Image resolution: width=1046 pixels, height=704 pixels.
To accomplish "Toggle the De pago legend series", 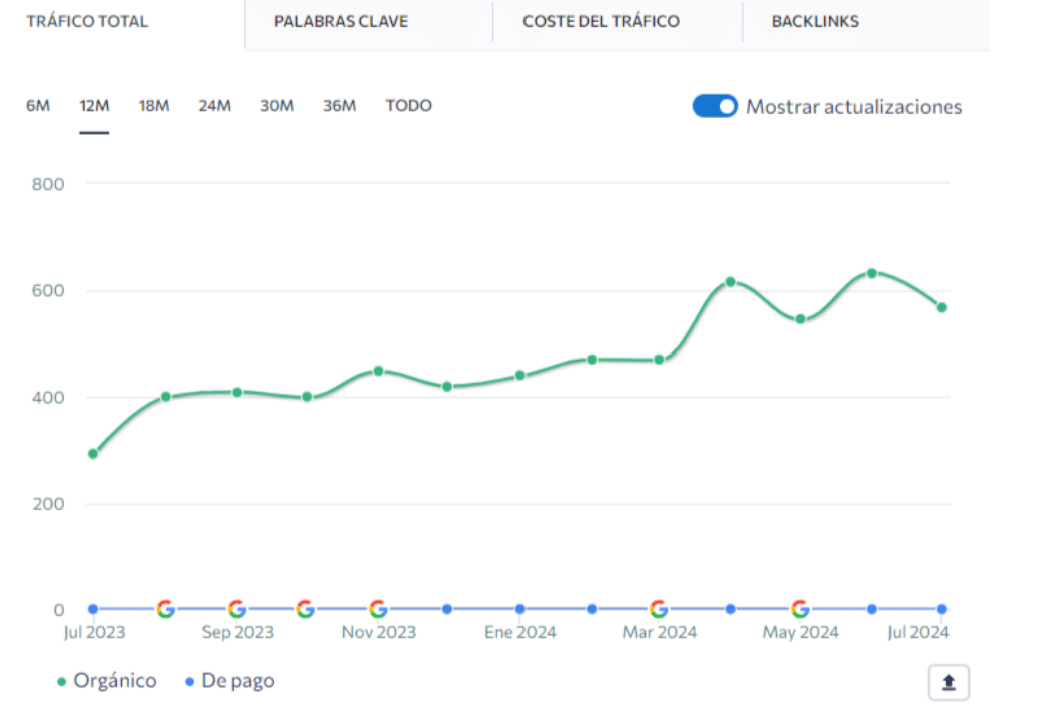I will coord(230,681).
